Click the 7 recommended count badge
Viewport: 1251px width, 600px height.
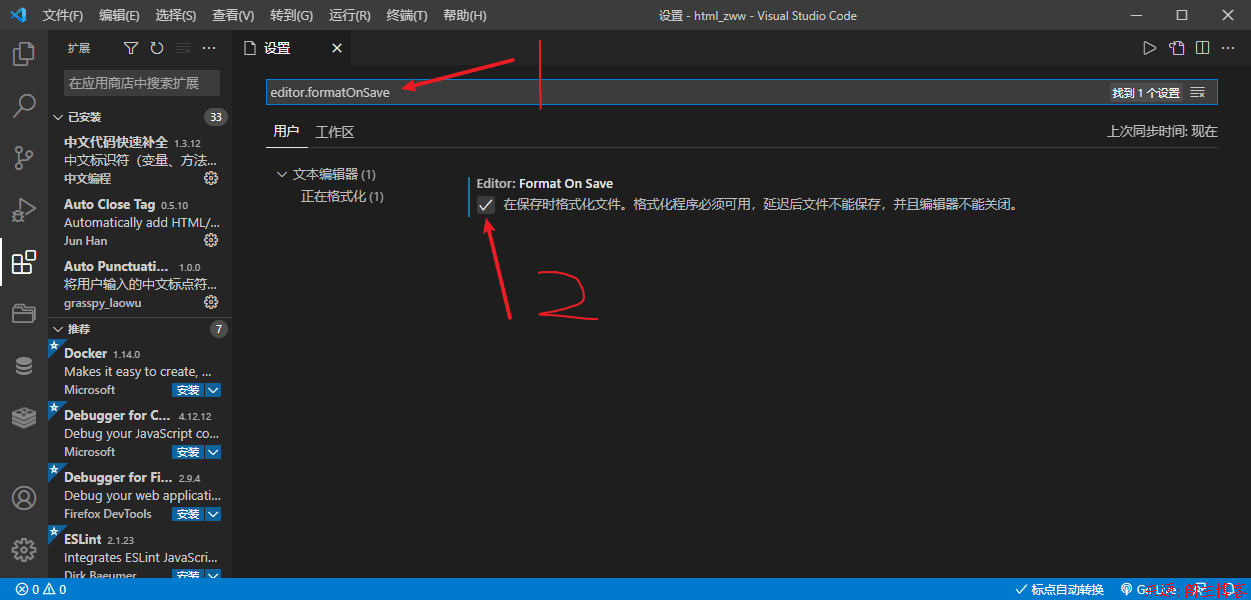coord(218,329)
